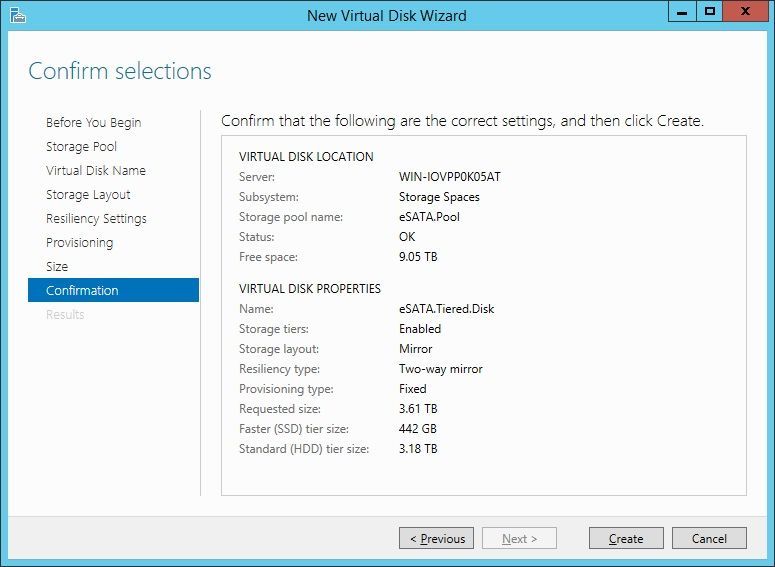This screenshot has height=567, width=775.
Task: Click the Create button
Action: tap(626, 538)
